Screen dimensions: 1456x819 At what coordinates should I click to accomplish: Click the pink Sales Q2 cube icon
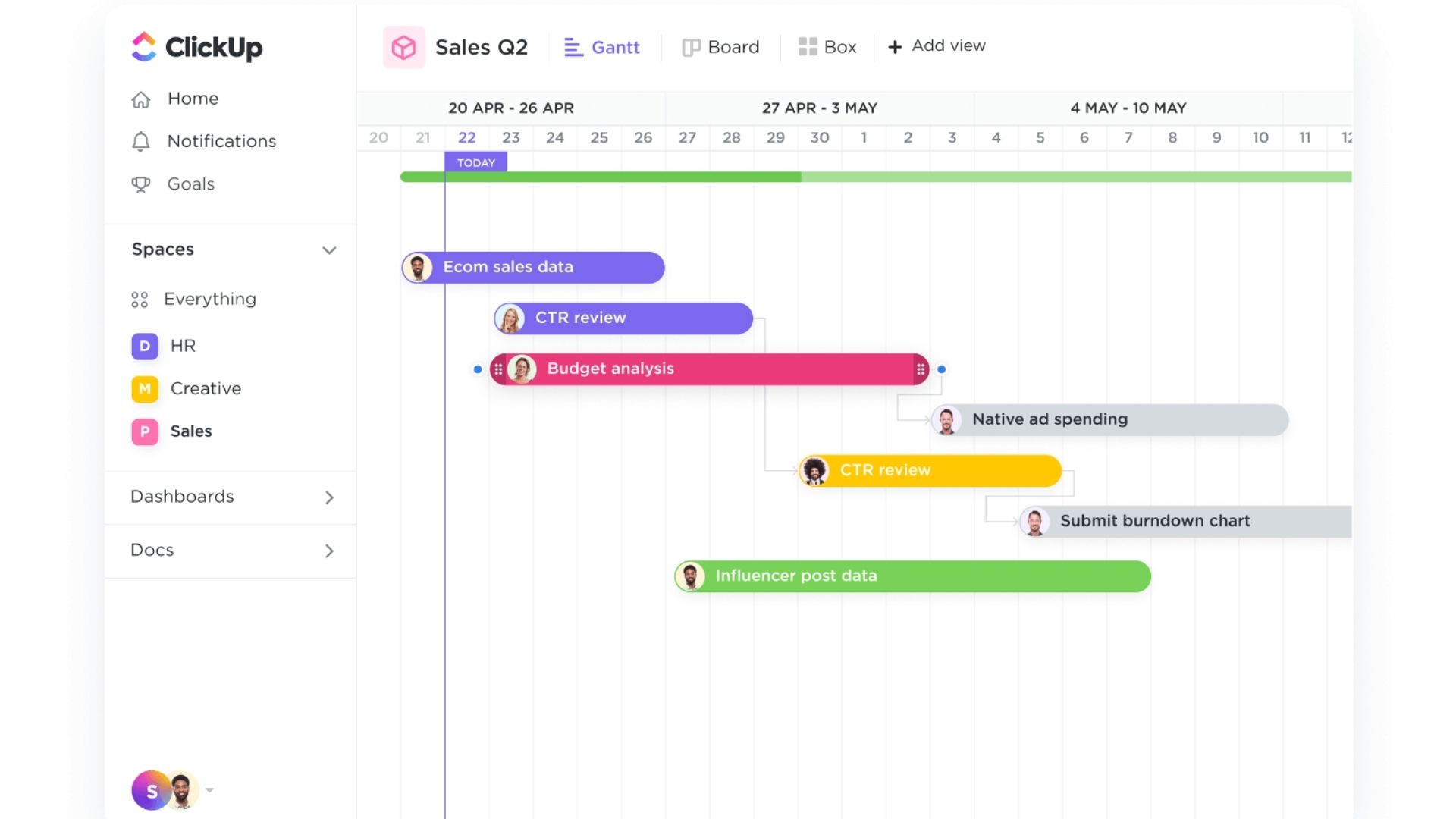(404, 47)
